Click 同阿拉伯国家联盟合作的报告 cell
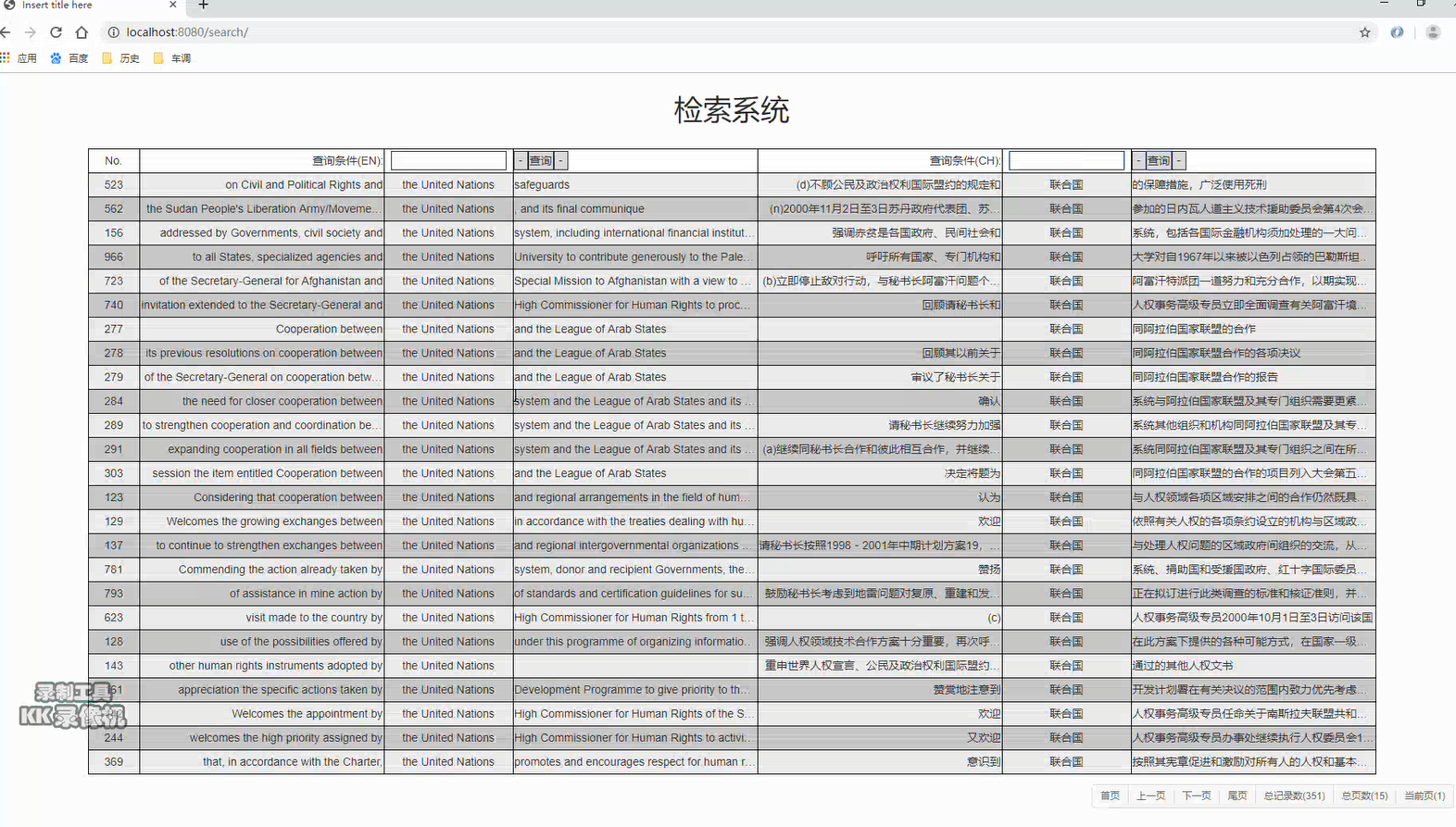Image resolution: width=1456 pixels, height=827 pixels. click(x=1253, y=377)
